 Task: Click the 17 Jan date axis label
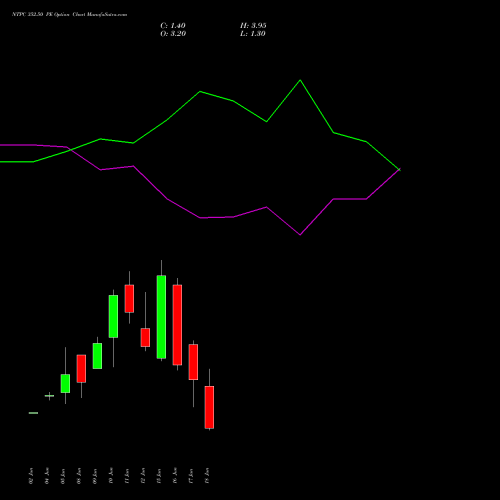click(191, 476)
